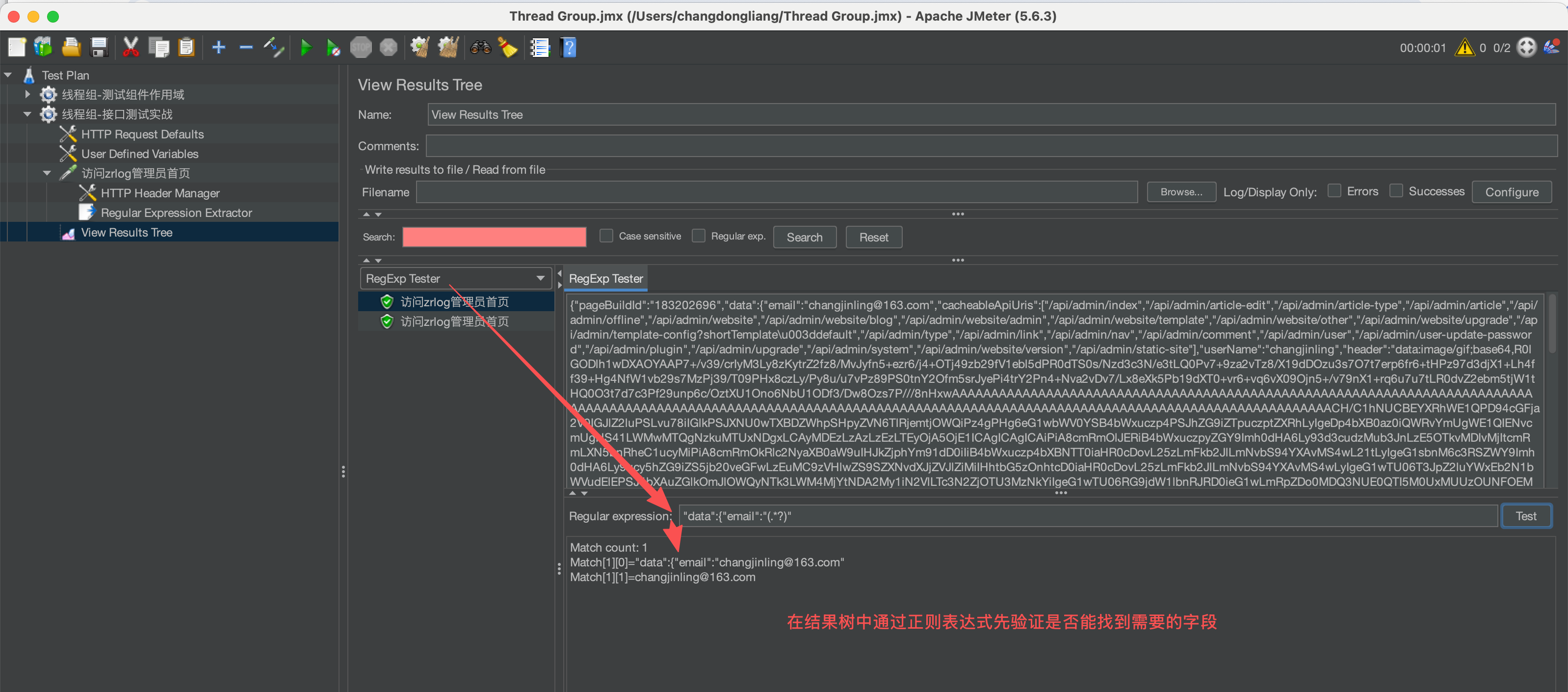
Task: Click the Configure button
Action: click(x=1511, y=192)
